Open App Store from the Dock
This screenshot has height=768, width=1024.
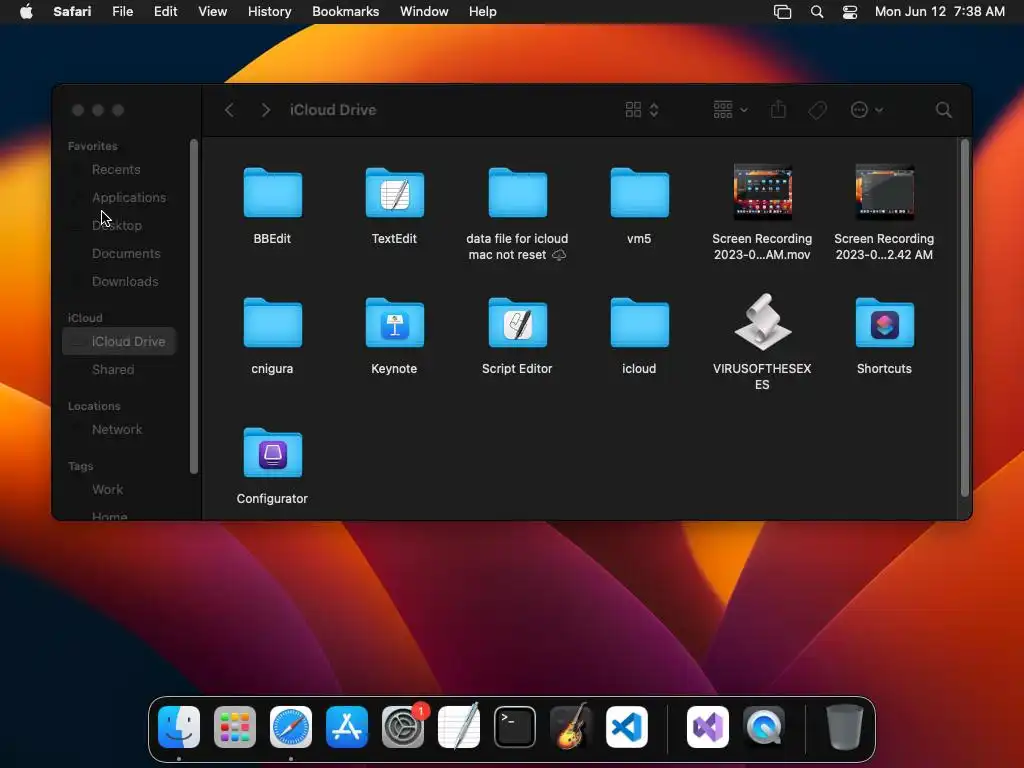click(x=347, y=727)
